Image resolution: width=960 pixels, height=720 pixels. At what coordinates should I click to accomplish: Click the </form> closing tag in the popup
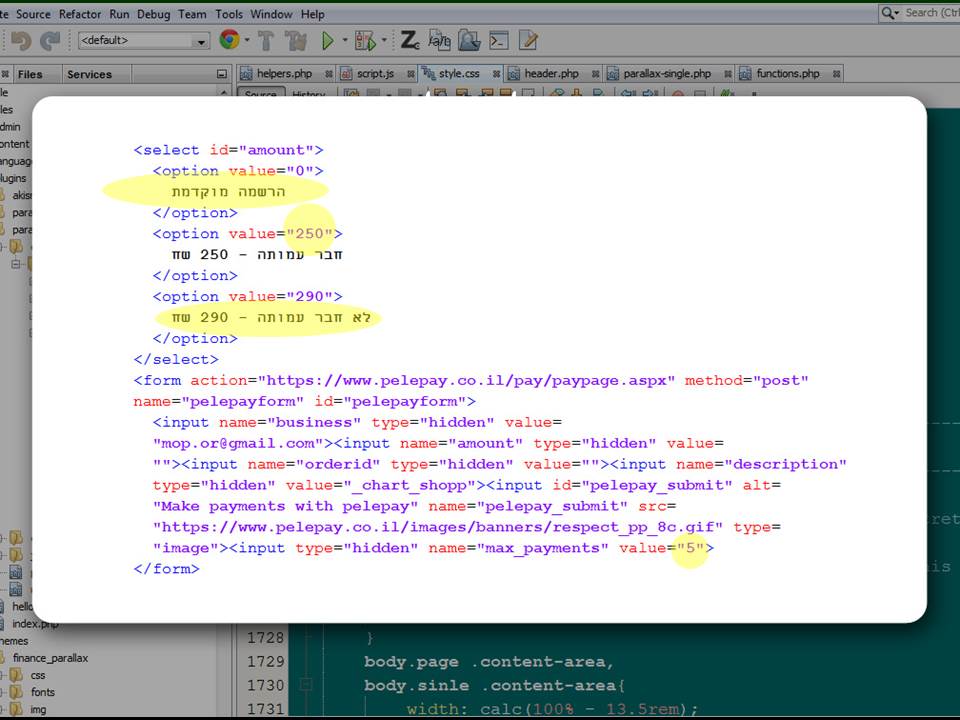coord(167,569)
